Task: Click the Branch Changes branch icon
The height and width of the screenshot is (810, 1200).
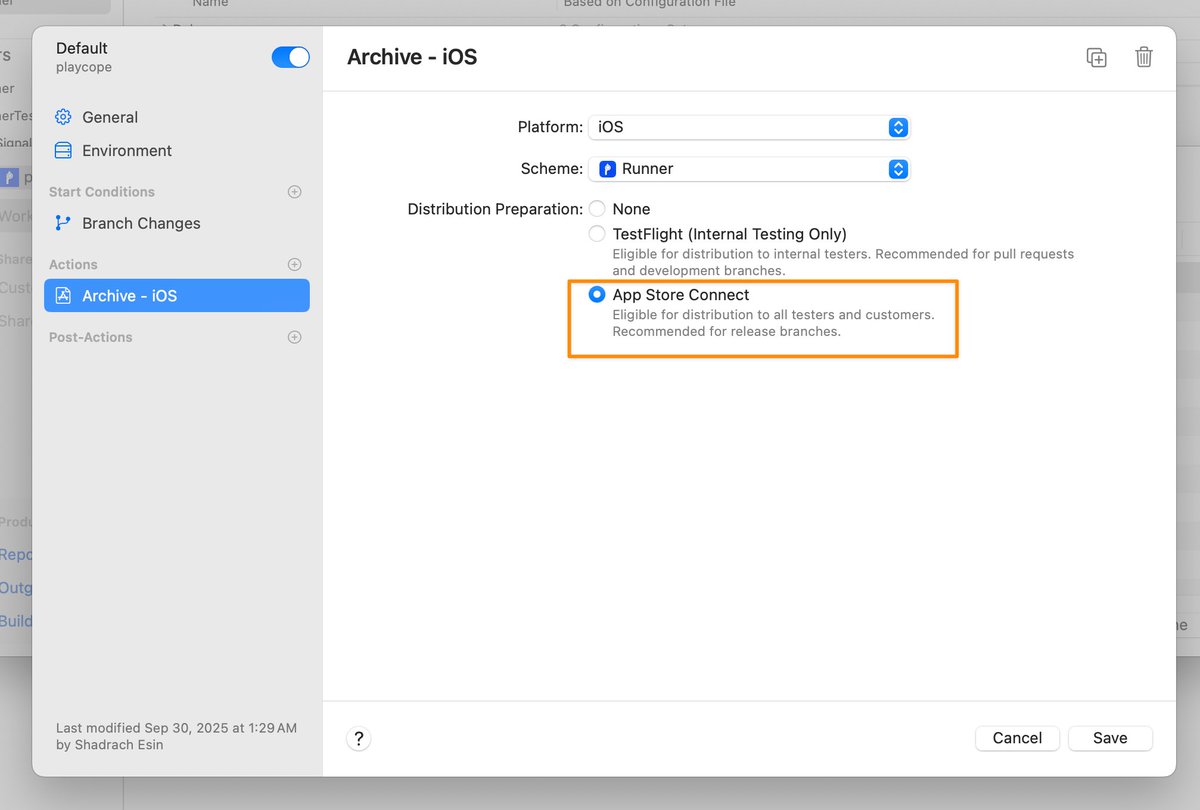Action: tap(63, 223)
